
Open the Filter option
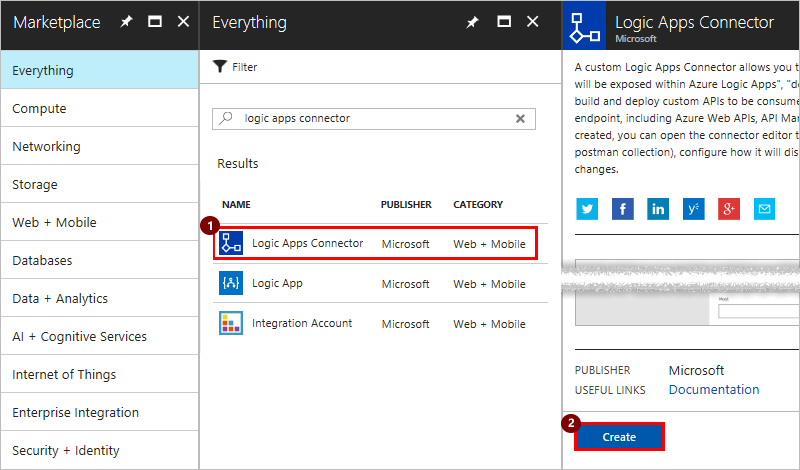(x=235, y=67)
